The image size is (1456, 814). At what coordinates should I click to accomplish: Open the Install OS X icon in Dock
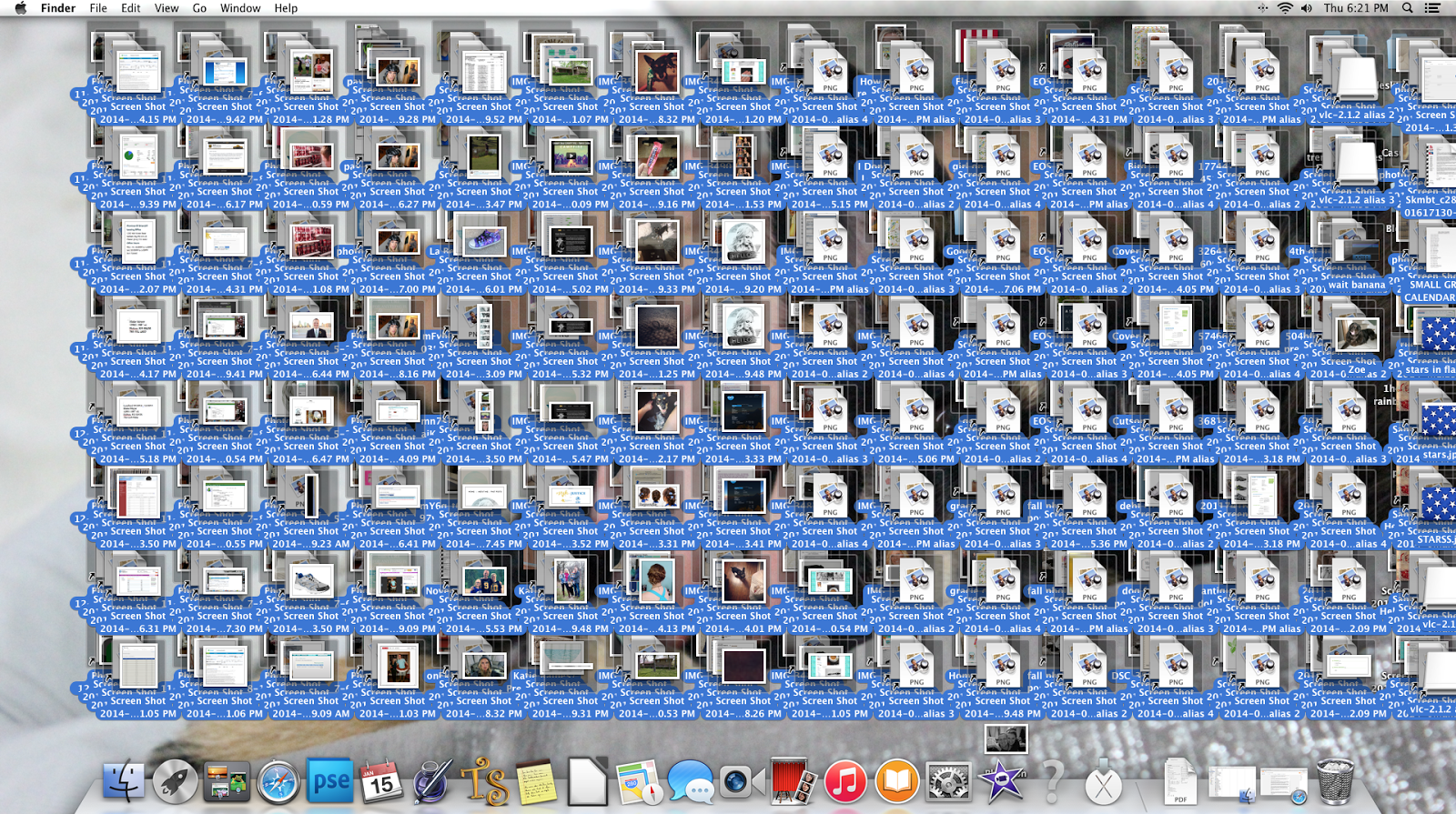1103,781
